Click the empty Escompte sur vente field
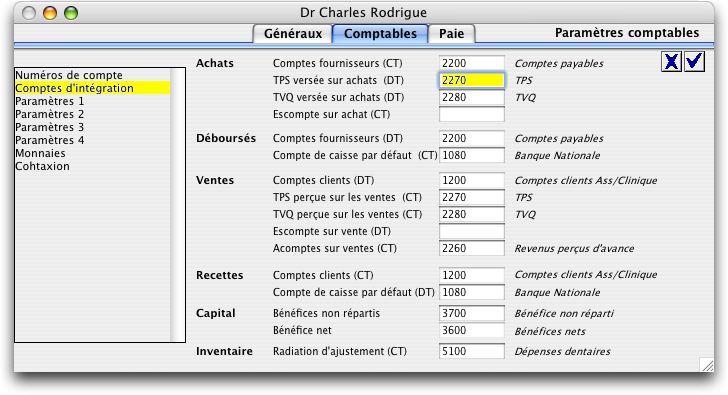728x395 pixels. (472, 231)
